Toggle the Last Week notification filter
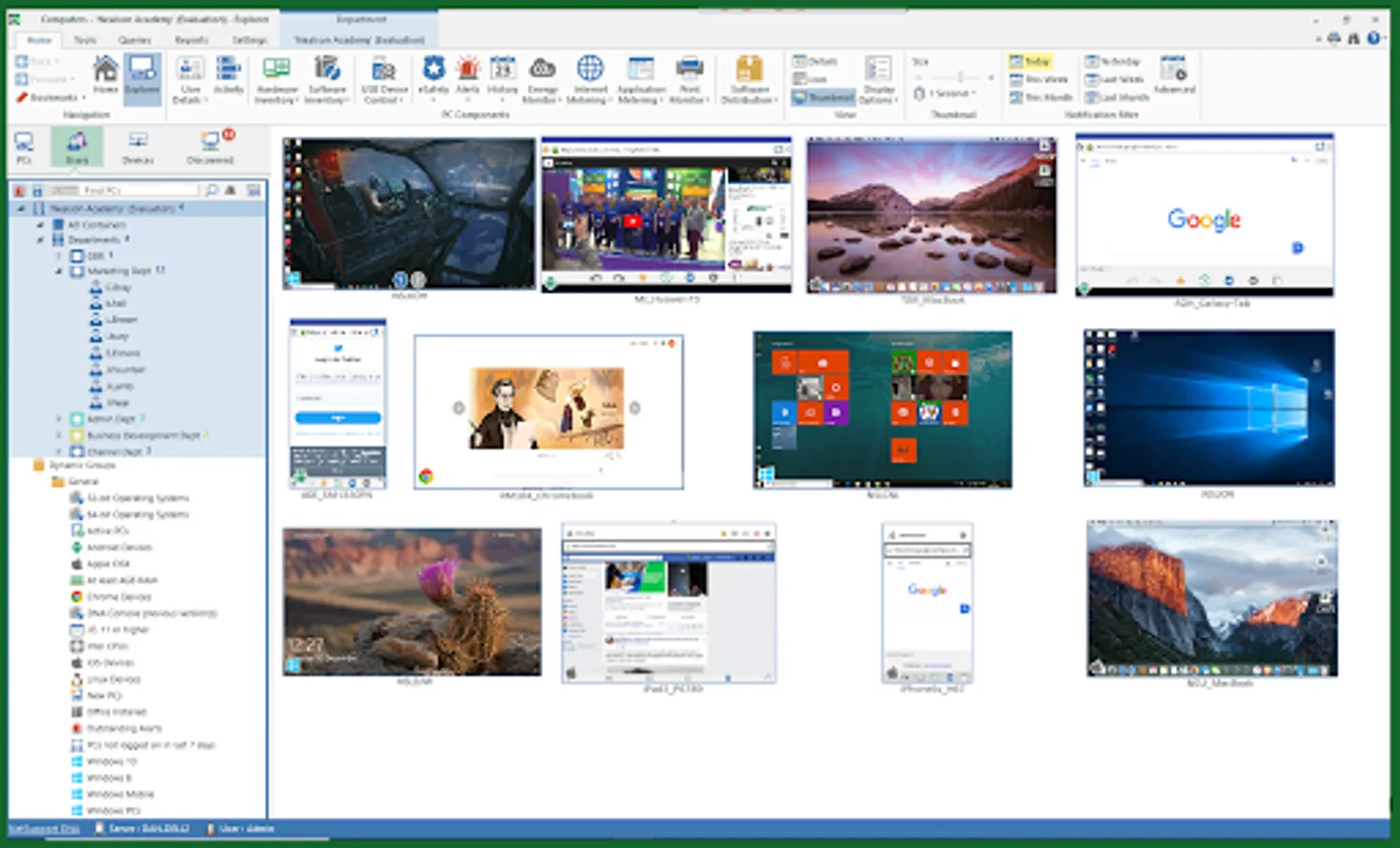Image resolution: width=1400 pixels, height=848 pixels. 1115,79
